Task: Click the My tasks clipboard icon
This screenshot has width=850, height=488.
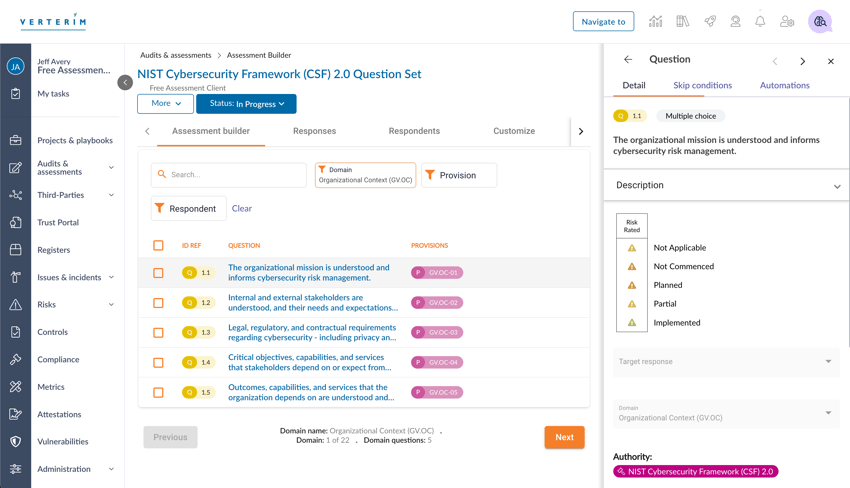Action: (x=15, y=94)
